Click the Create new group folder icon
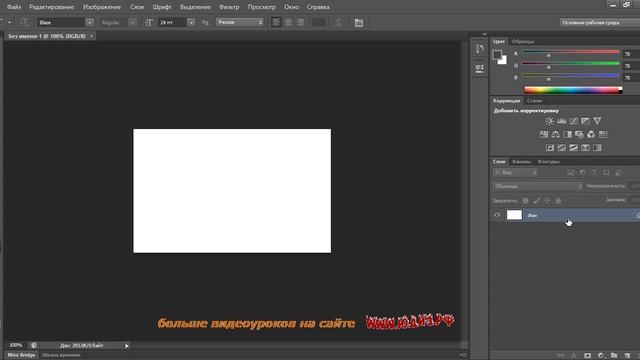 point(614,356)
